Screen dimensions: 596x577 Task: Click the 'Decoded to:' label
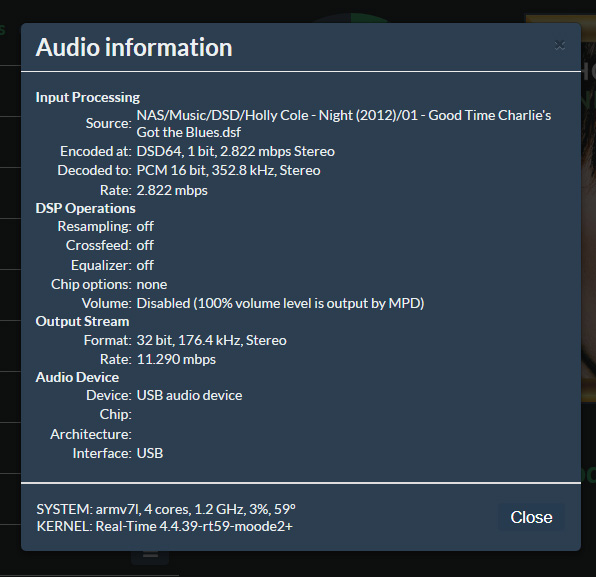pyautogui.click(x=95, y=170)
